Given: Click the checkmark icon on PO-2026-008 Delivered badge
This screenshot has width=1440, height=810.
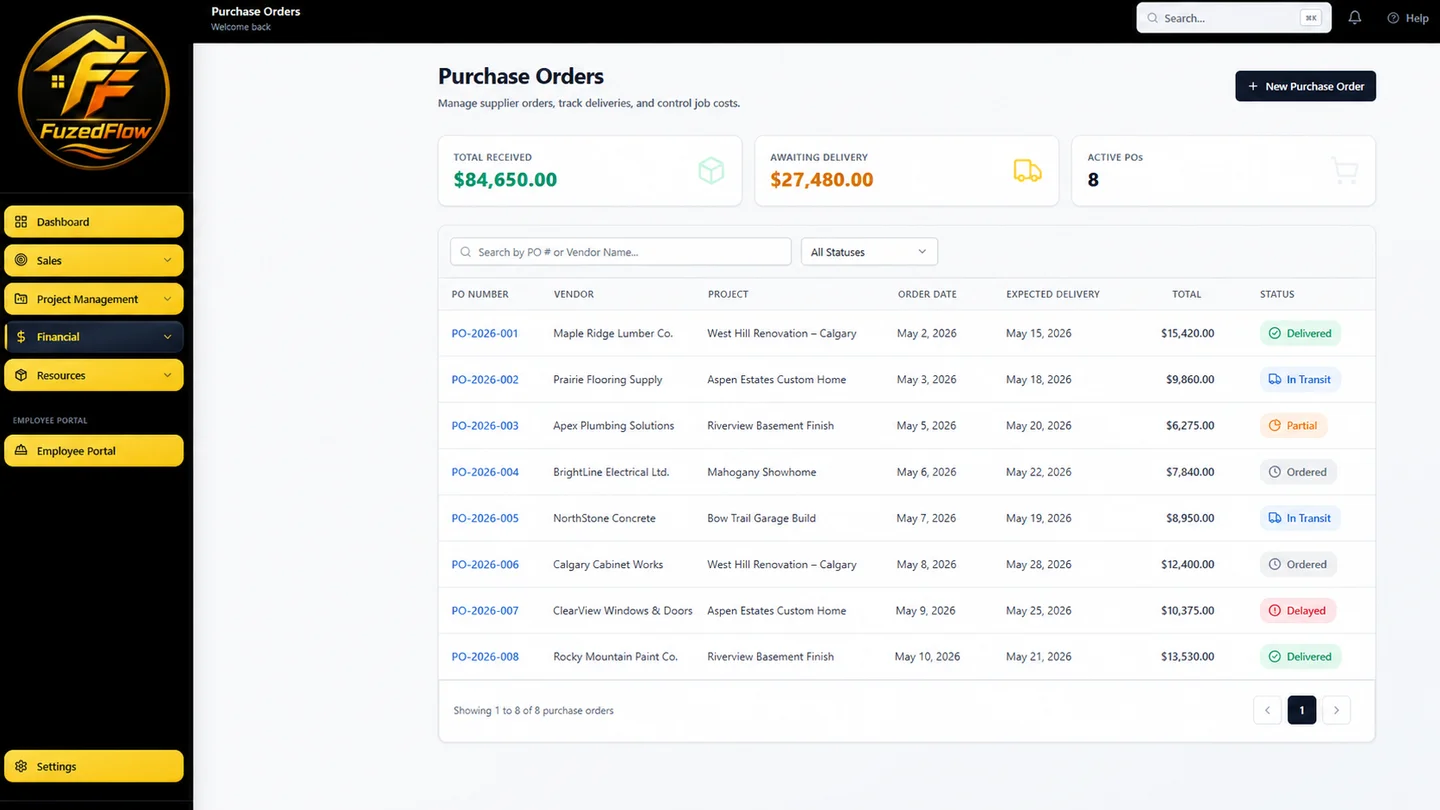Looking at the screenshot, I should pyautogui.click(x=1275, y=657).
